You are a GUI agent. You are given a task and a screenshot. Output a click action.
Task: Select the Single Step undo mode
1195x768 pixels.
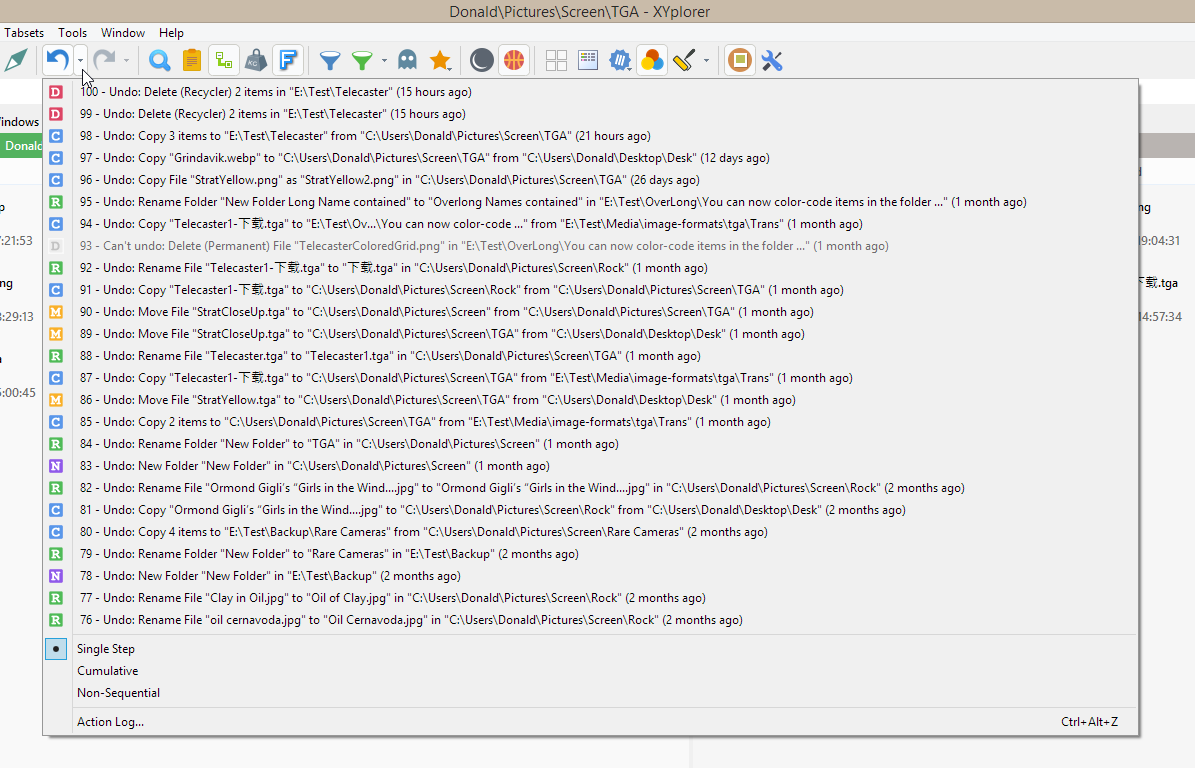tap(106, 649)
